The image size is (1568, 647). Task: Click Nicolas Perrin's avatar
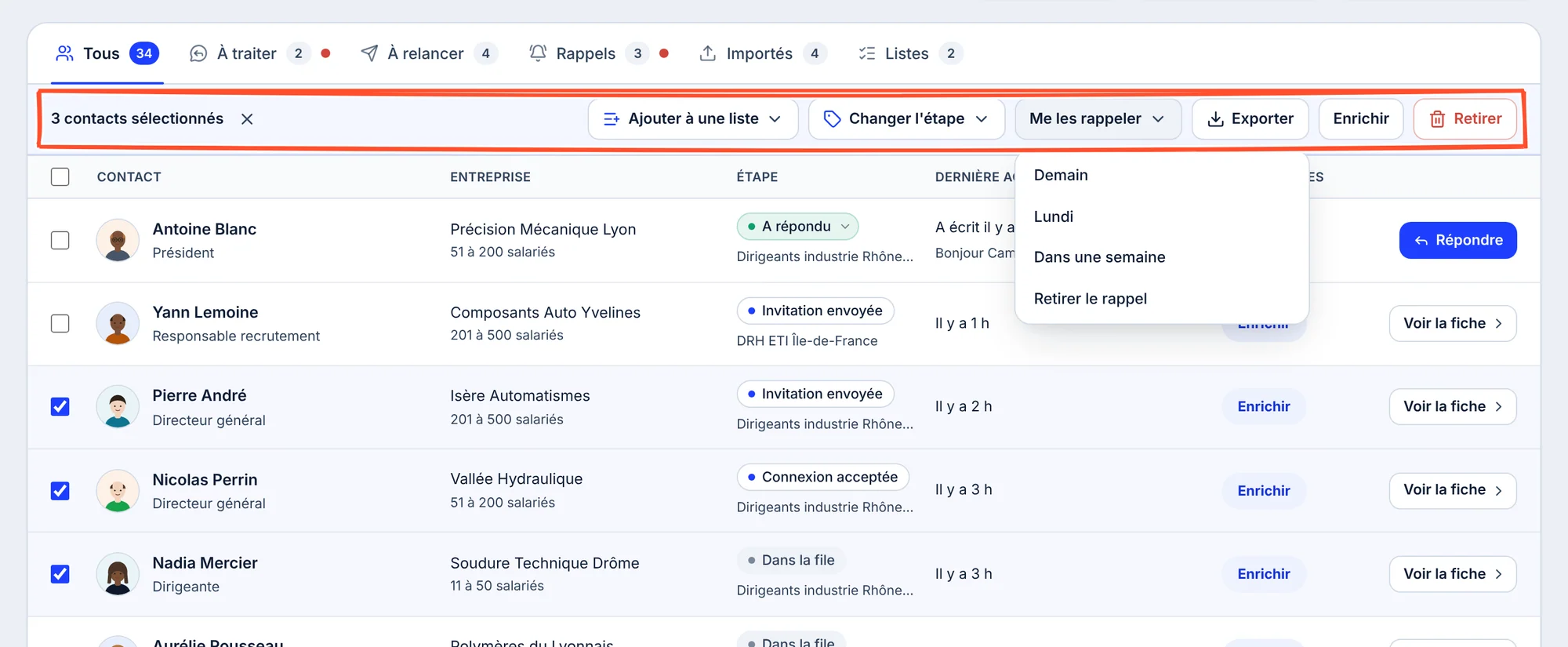tap(118, 491)
